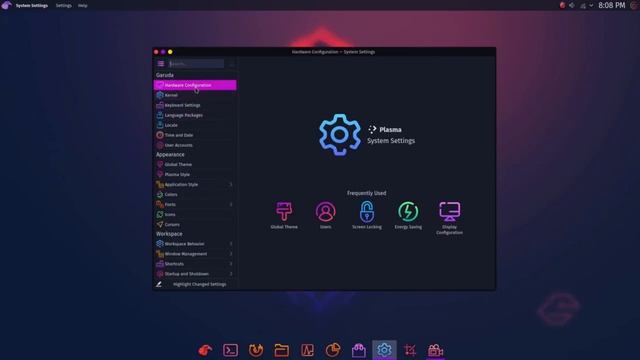
Task: Expand the Shortcuts row chevron
Action: [231, 264]
